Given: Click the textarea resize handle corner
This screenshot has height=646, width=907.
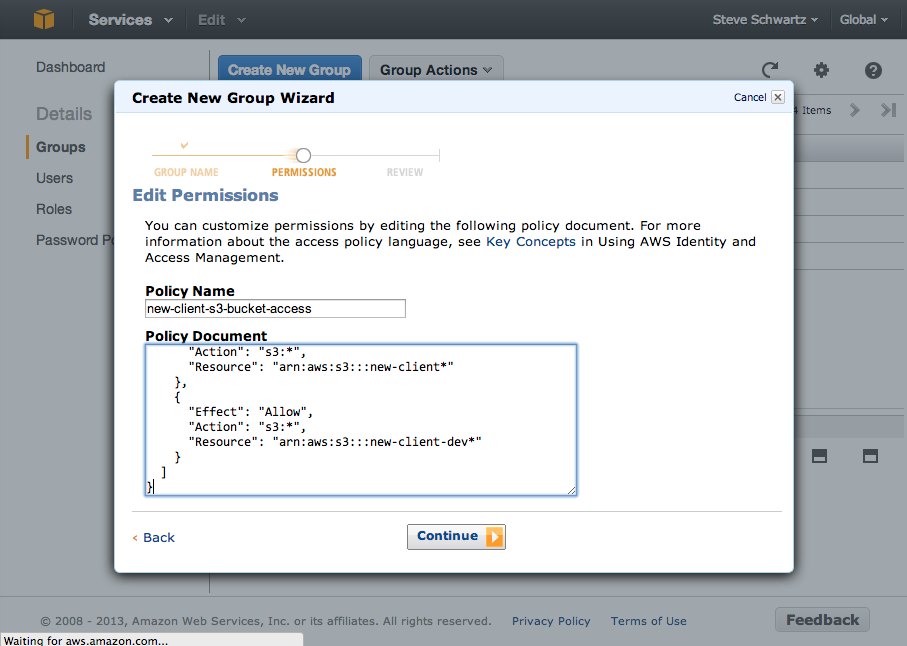Looking at the screenshot, I should [x=572, y=490].
